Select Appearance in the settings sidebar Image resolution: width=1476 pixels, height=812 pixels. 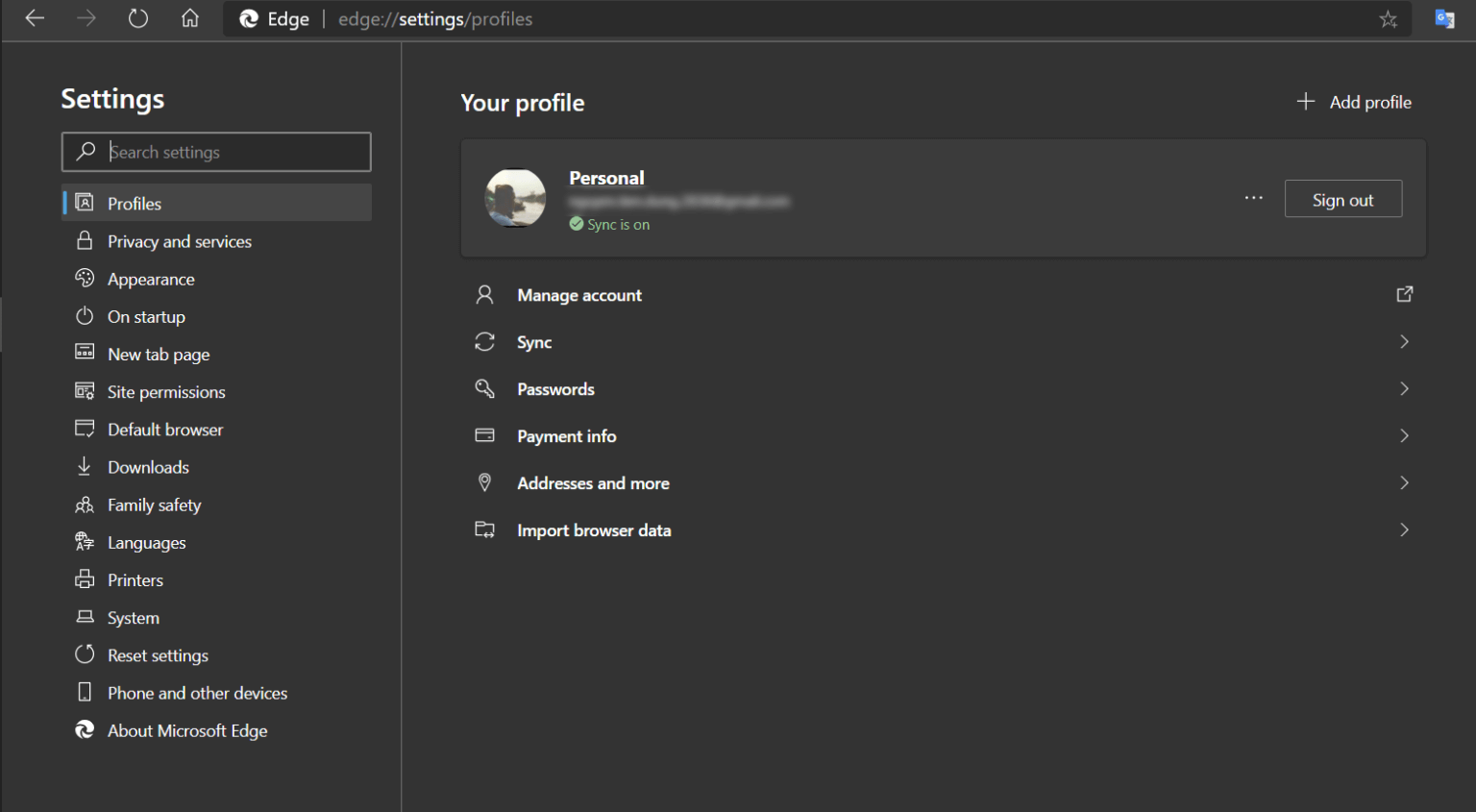click(151, 280)
